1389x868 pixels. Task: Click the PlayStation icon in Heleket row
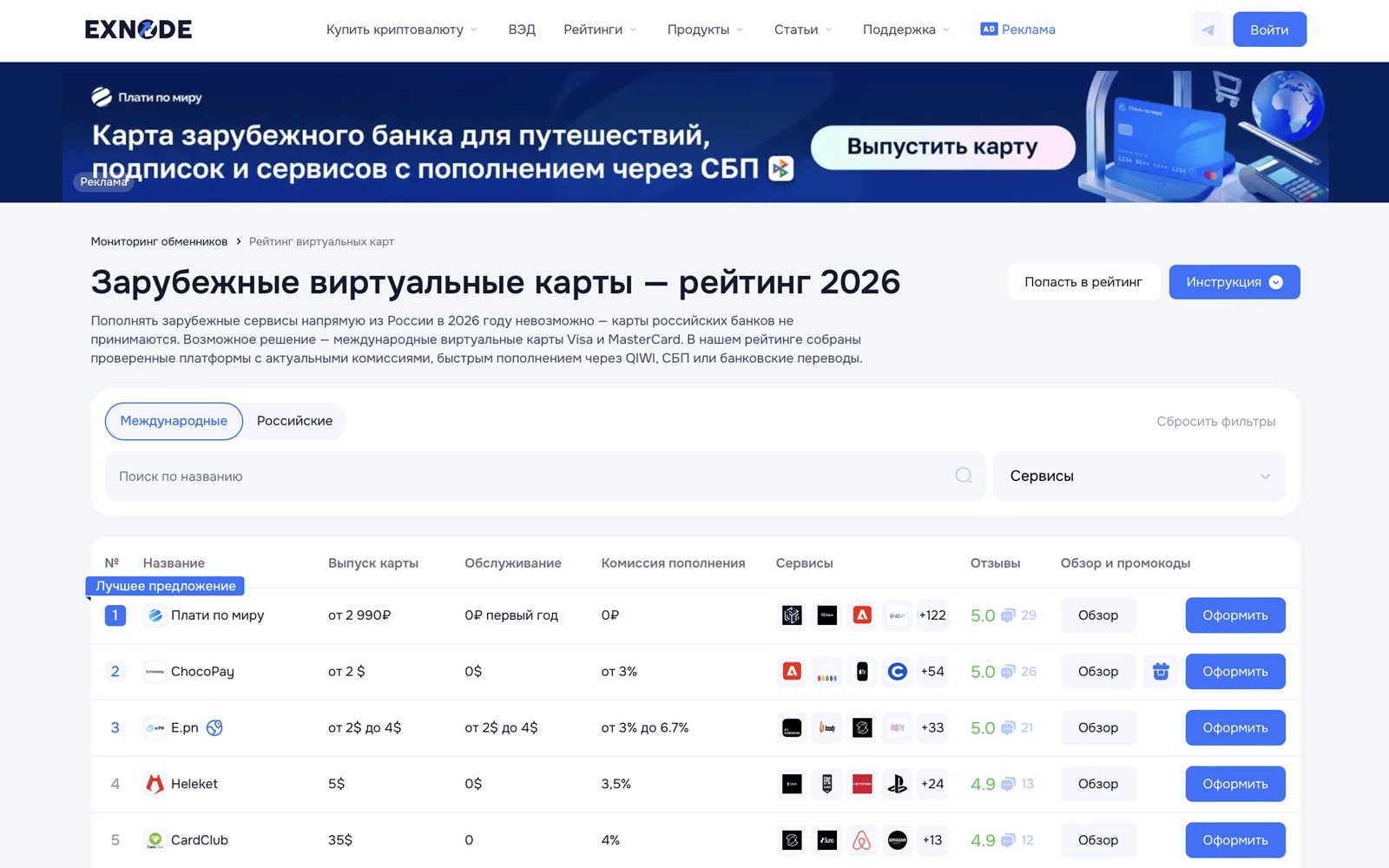pyautogui.click(x=897, y=784)
